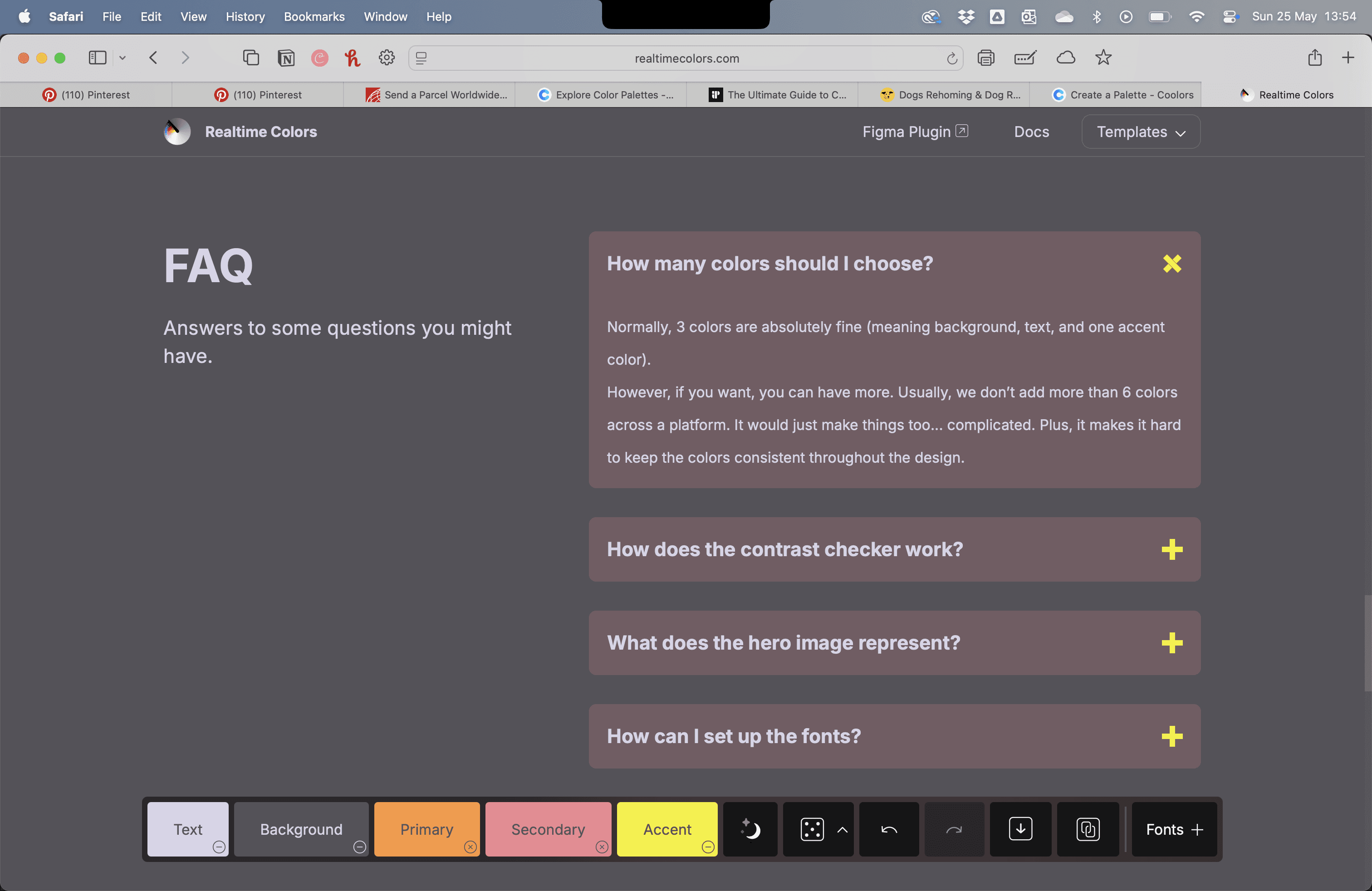Expand 'How can I set up the fonts?'
Viewport: 1372px width, 891px height.
pos(1172,736)
